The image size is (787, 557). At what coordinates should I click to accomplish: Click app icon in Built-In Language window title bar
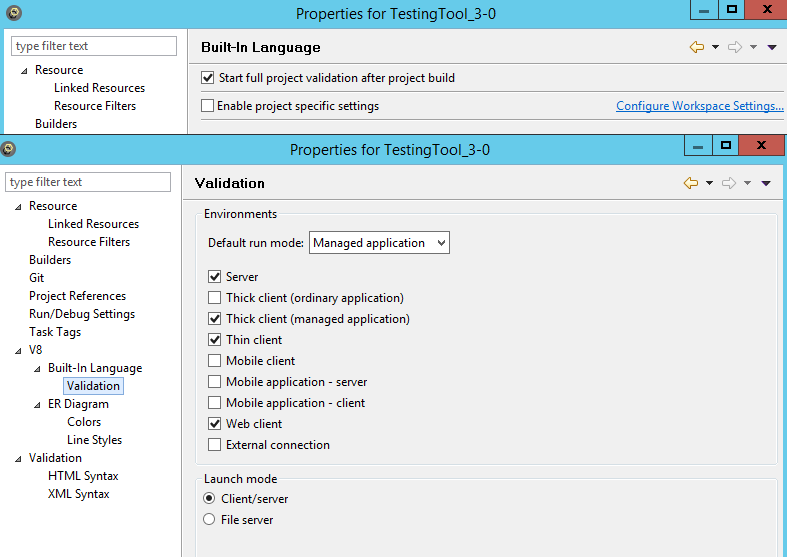coord(14,13)
